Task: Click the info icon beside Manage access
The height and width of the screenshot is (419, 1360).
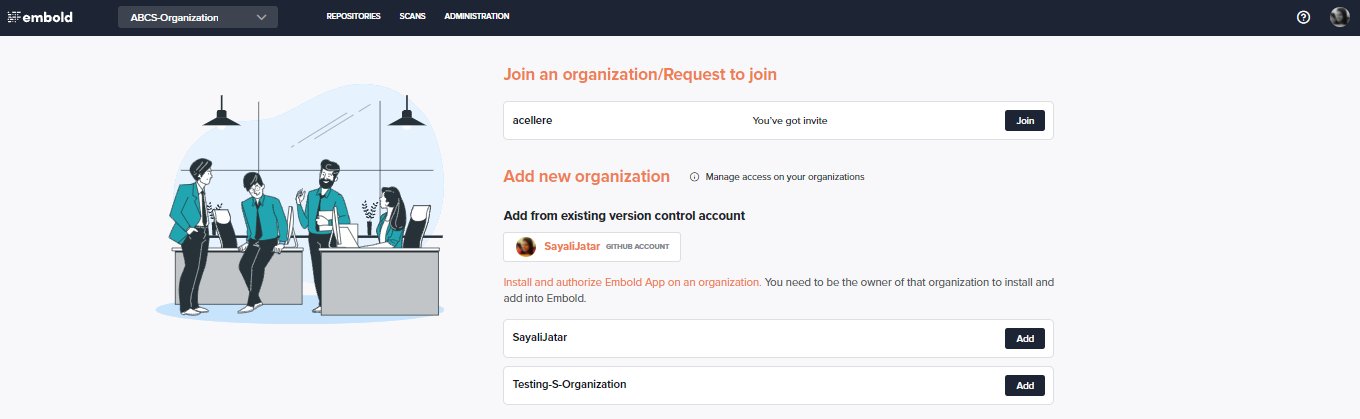Action: (x=694, y=177)
